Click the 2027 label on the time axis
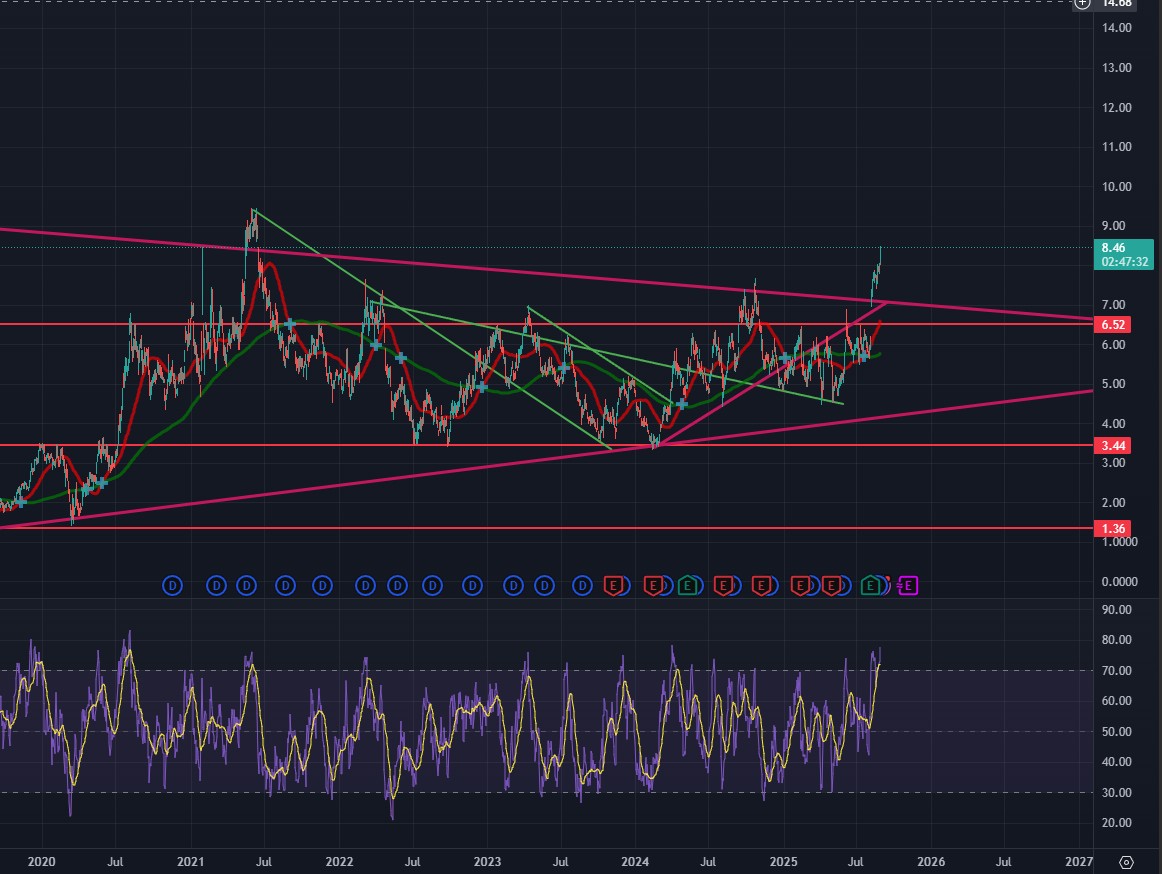This screenshot has height=874, width=1162. pos(1079,861)
